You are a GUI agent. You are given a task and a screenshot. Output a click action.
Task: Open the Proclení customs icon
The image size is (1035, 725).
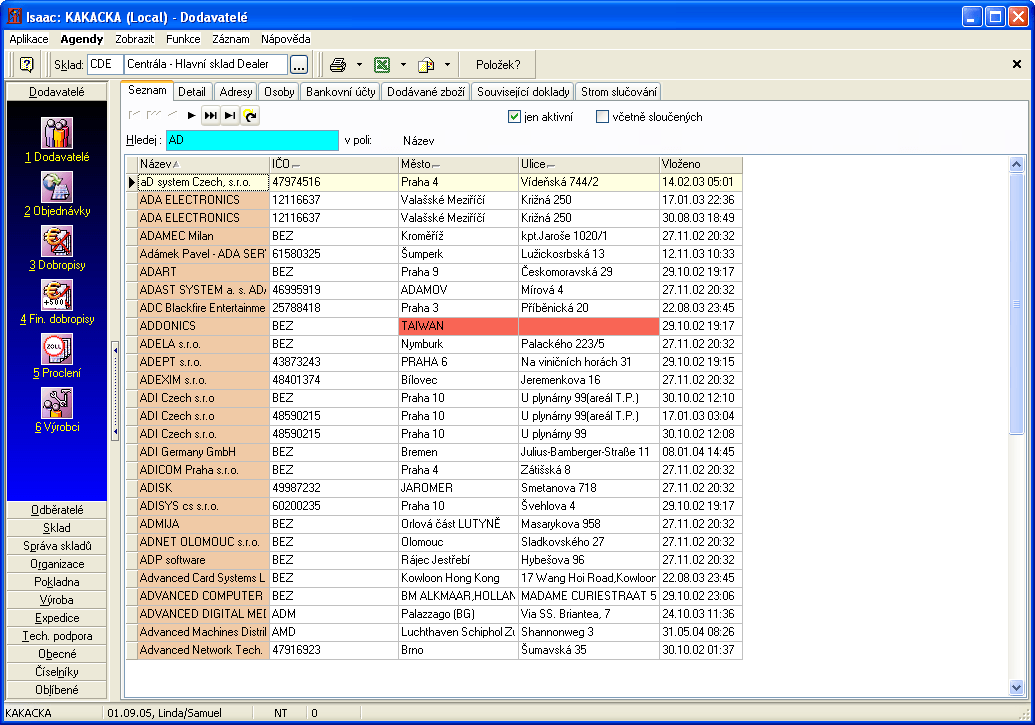(x=56, y=349)
